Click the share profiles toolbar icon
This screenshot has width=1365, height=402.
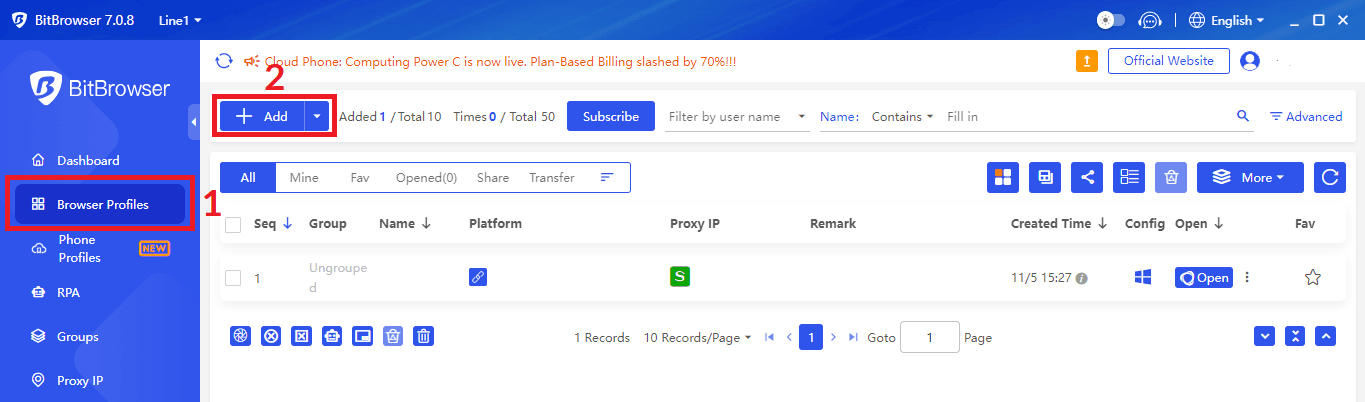click(x=1087, y=177)
